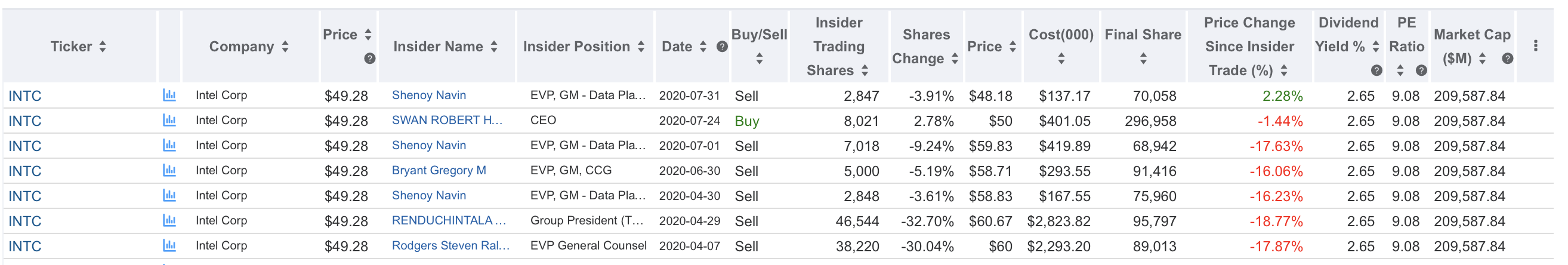Screen dimensions: 1568x265
Task: Sort by Cost(000) column arrows
Action: pos(1061,58)
